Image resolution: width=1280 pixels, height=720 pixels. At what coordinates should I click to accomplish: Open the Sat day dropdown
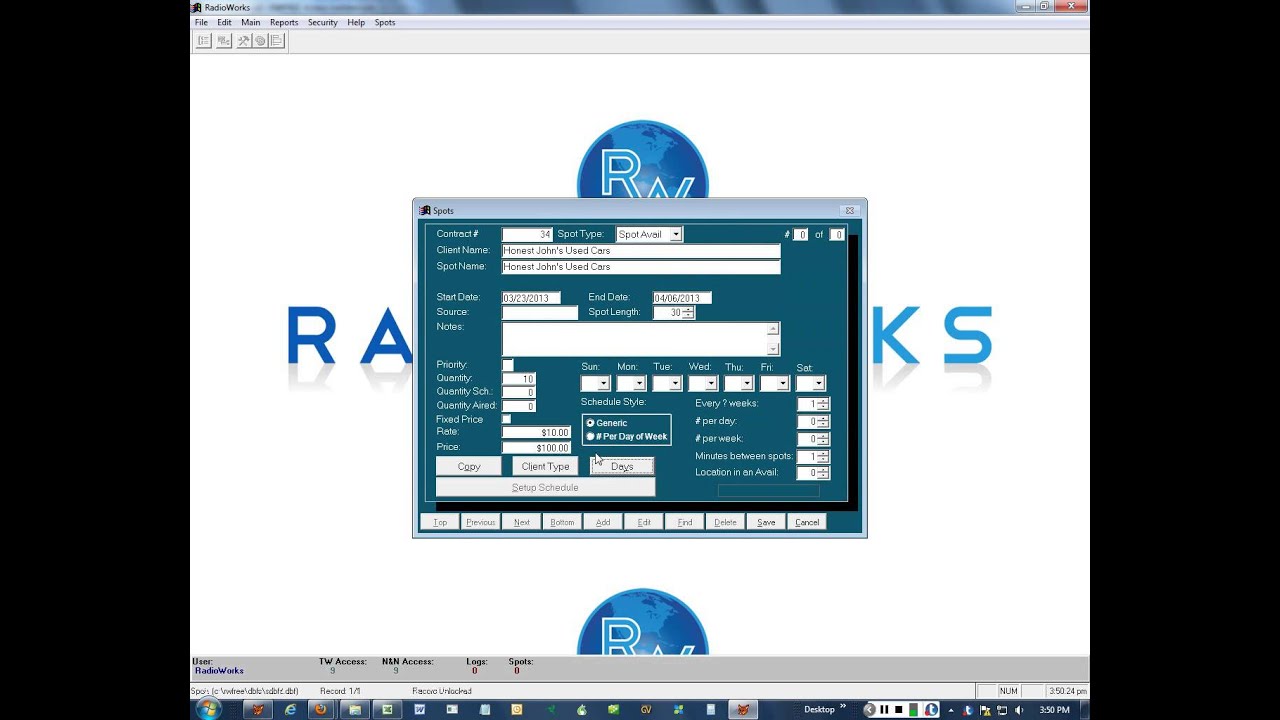[x=818, y=383]
